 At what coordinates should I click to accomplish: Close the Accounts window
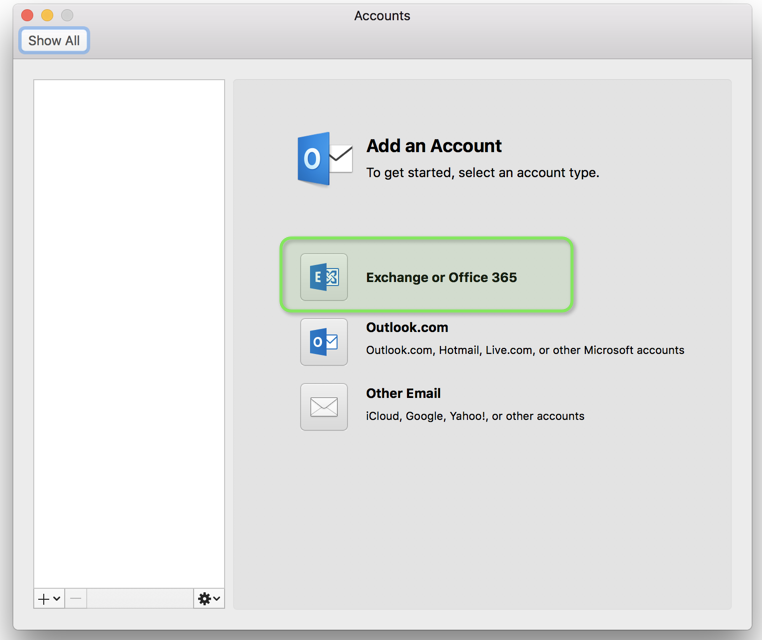[27, 16]
